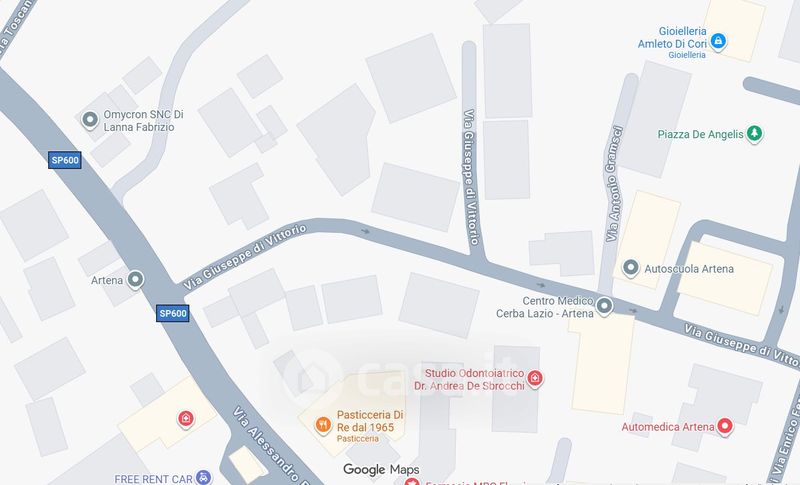Click the Centro Medico Cerba Lazio pin
This screenshot has width=800, height=485.
(605, 306)
